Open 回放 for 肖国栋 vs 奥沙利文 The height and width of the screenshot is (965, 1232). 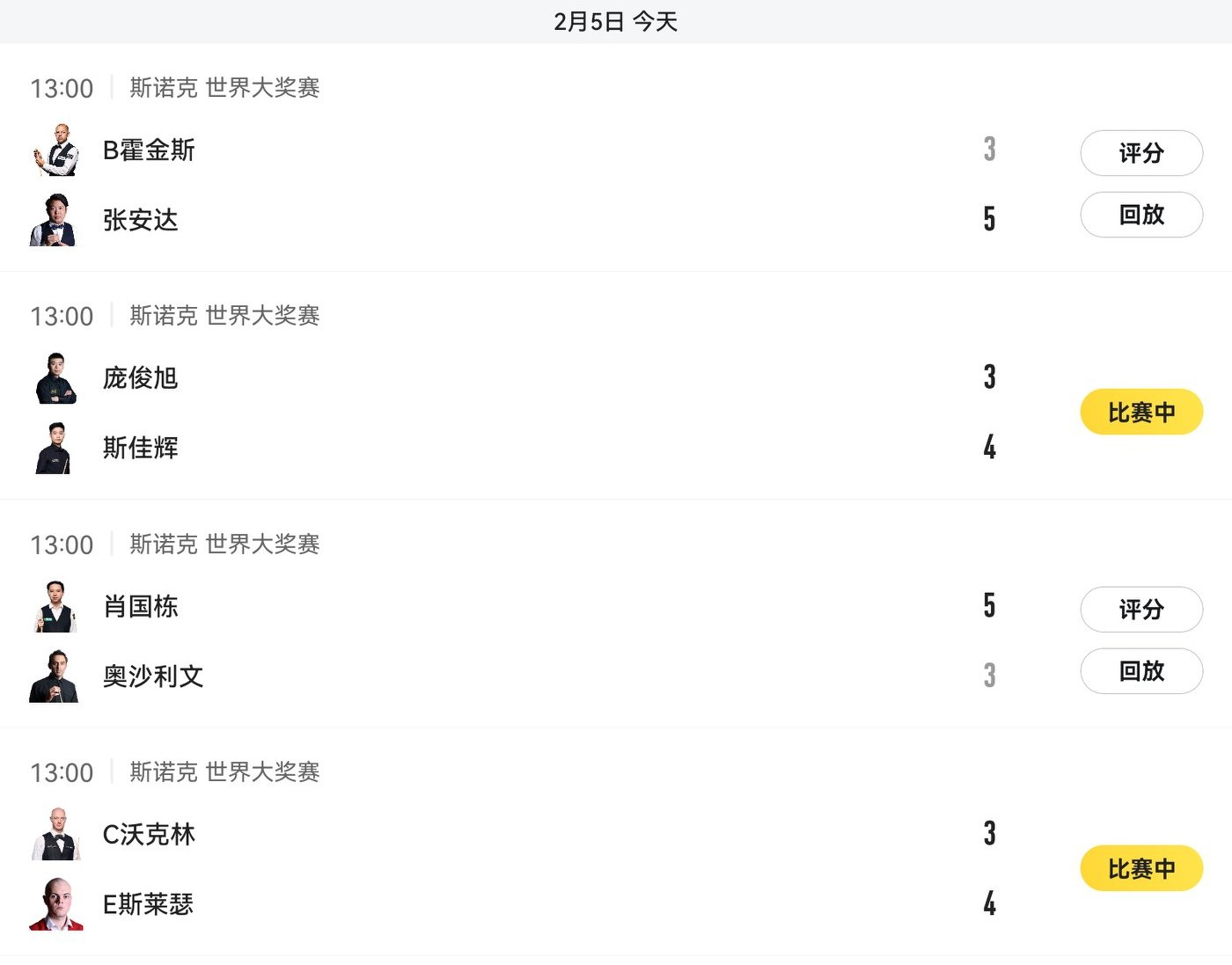pyautogui.click(x=1140, y=671)
